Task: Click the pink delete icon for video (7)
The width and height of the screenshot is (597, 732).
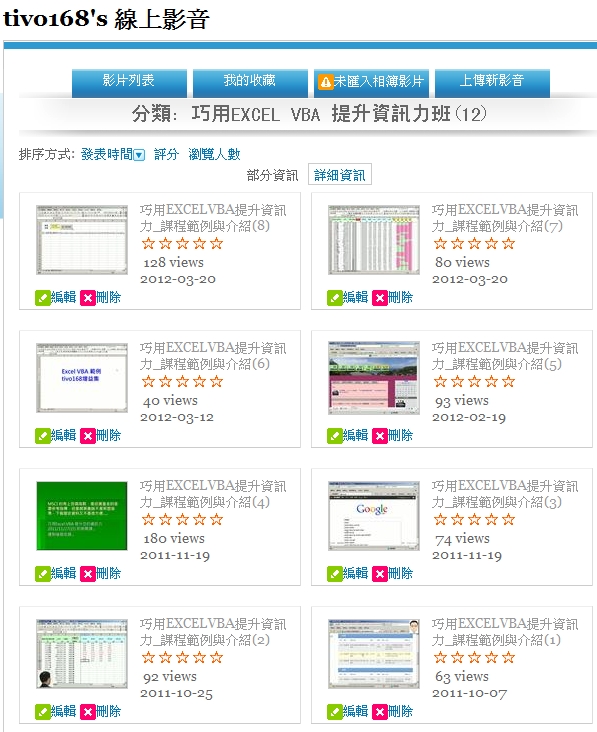Action: coord(379,298)
